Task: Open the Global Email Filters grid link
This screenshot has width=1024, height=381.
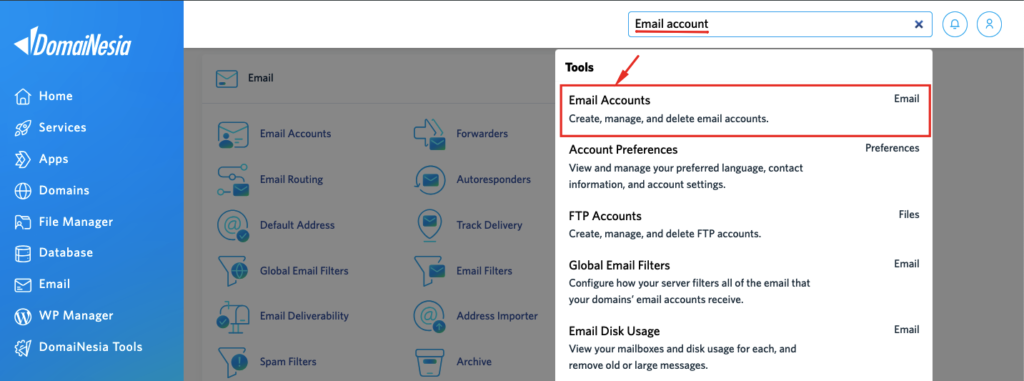Action: [304, 271]
